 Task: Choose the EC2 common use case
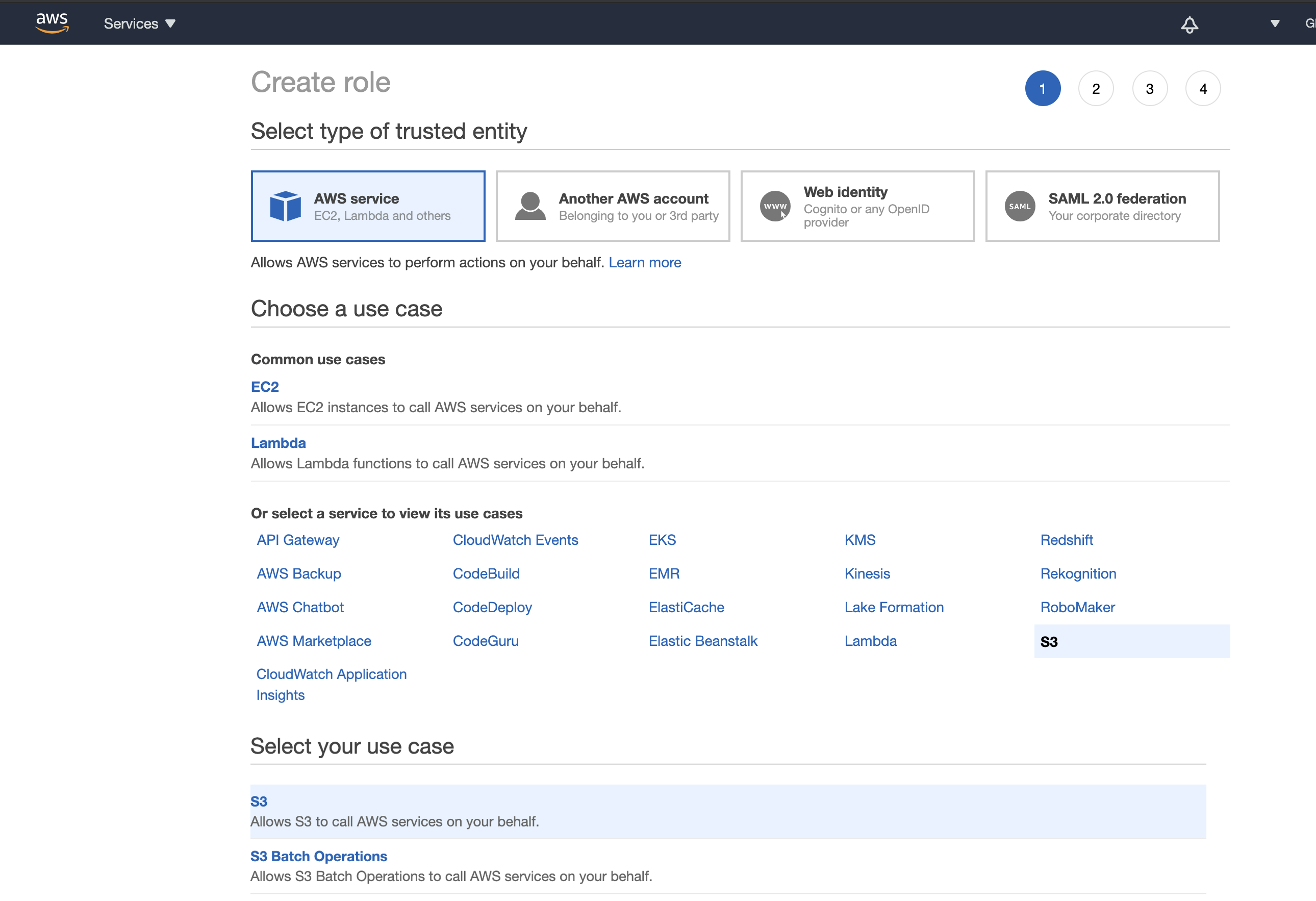264,387
